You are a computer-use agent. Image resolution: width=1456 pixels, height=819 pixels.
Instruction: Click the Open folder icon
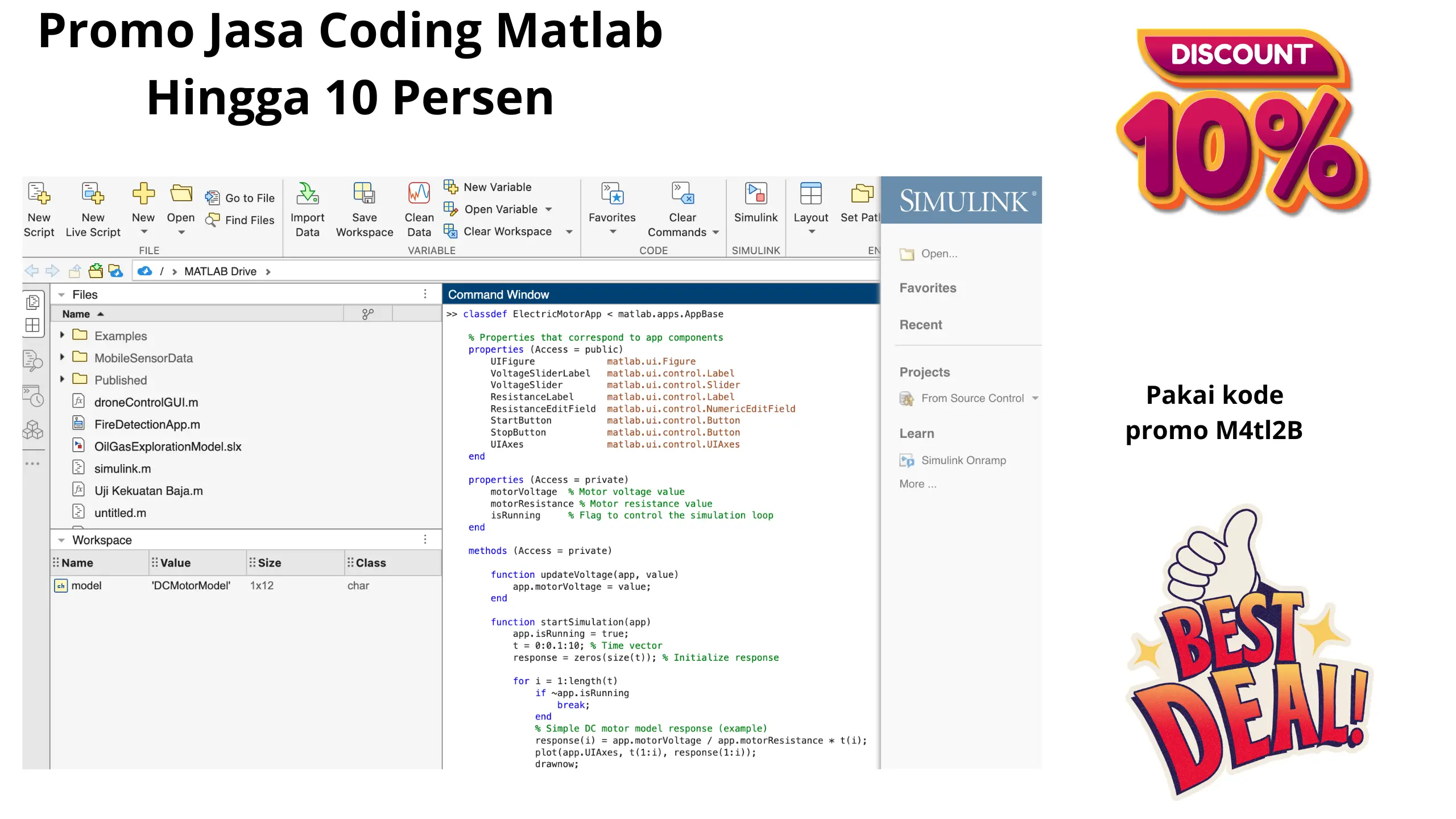[x=181, y=193]
